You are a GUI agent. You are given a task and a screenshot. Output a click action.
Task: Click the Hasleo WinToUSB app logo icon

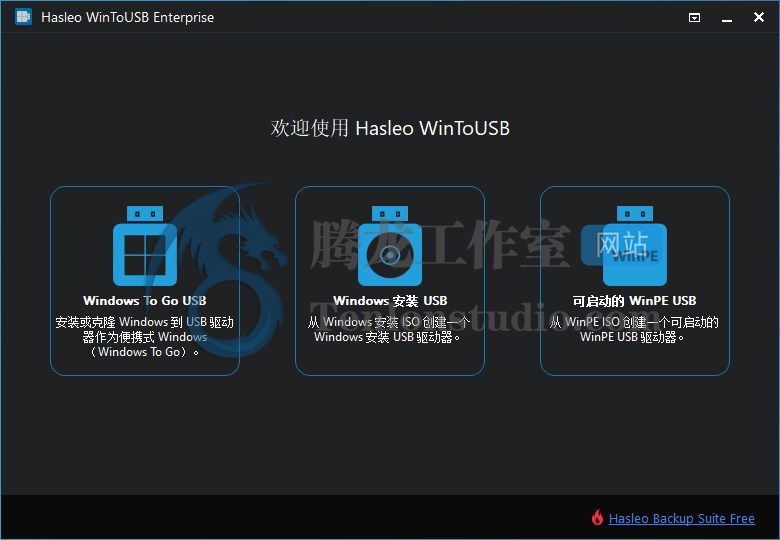(x=23, y=17)
